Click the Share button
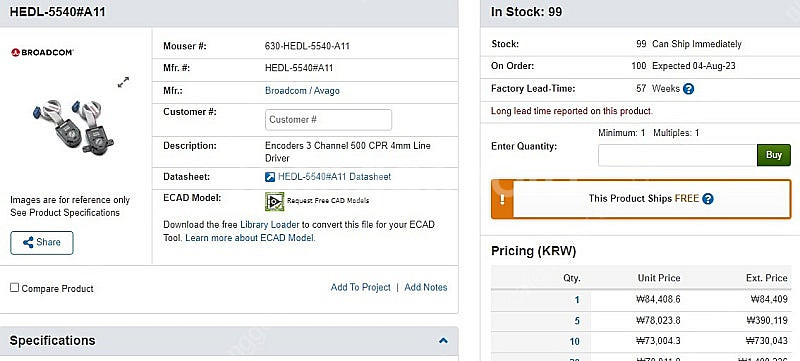 tap(42, 243)
